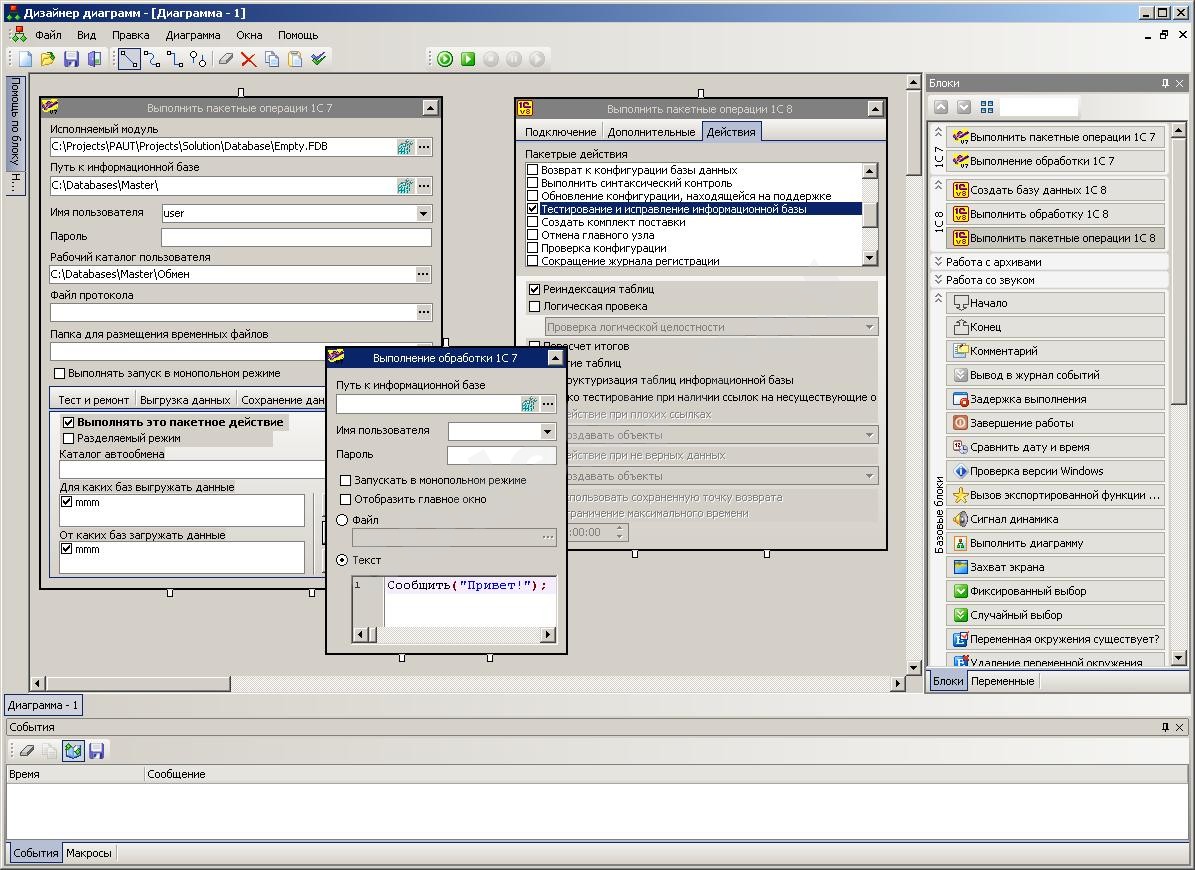Viewport: 1195px width, 870px height.
Task: Click the double check mark toolbar icon
Action: [x=318, y=59]
